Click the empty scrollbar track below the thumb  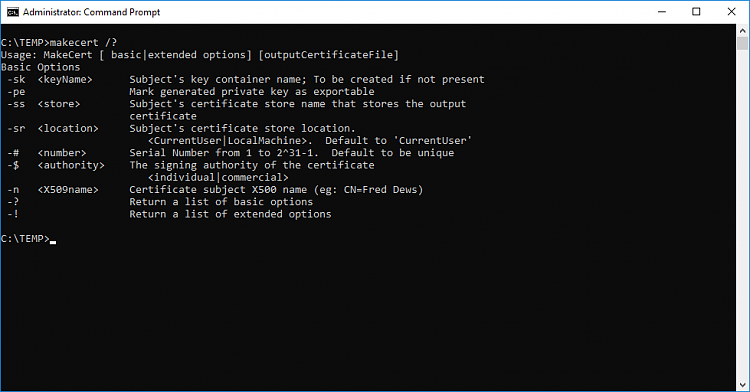[742, 215]
